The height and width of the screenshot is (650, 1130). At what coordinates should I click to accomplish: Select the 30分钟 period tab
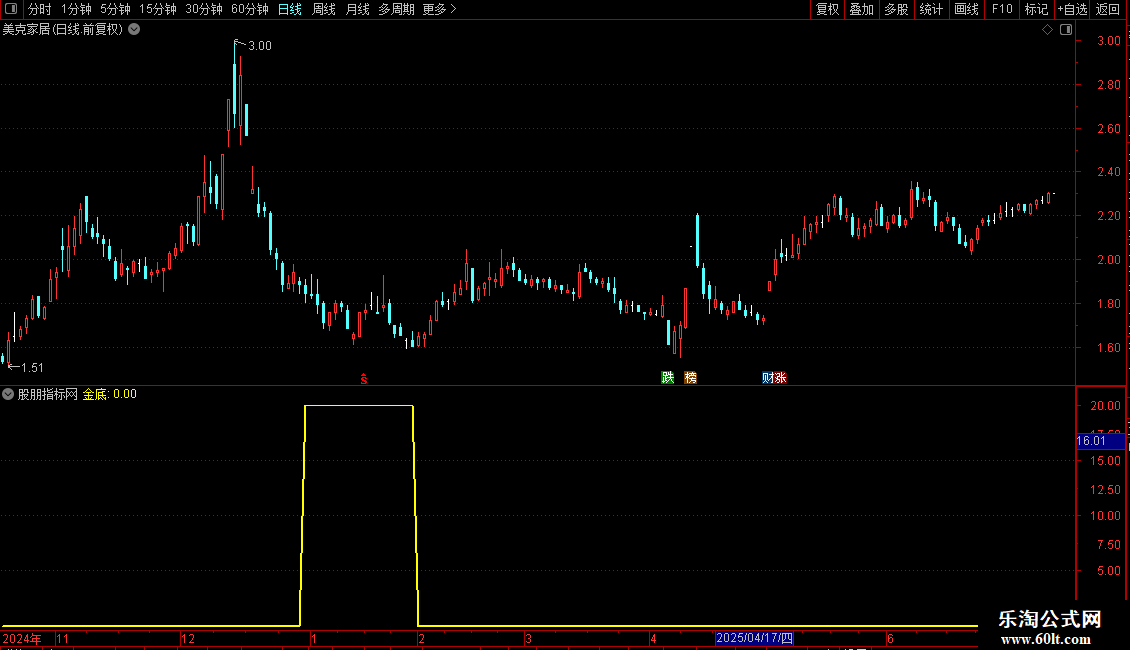coord(204,9)
